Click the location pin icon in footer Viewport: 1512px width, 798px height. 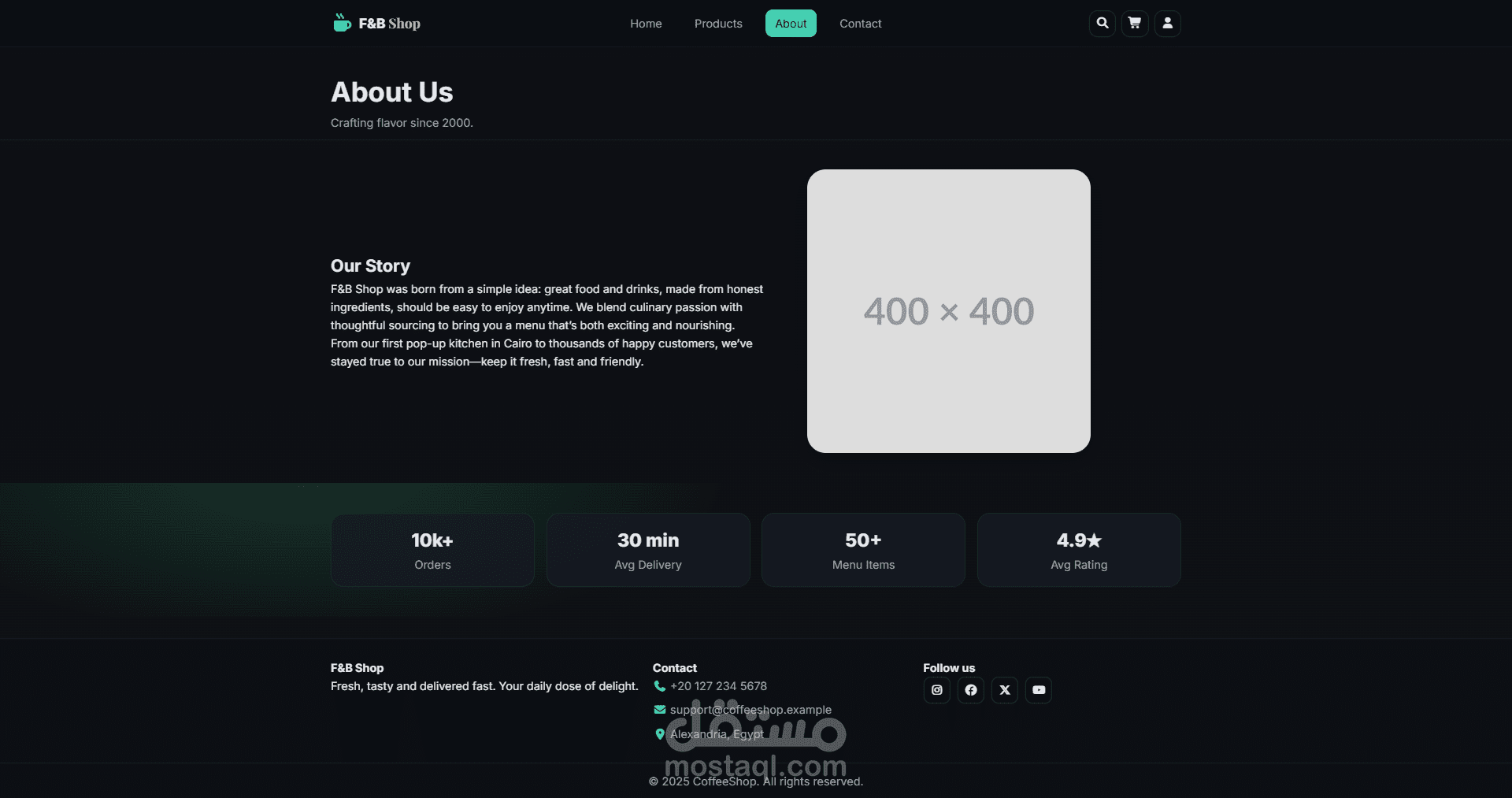pyautogui.click(x=660, y=734)
